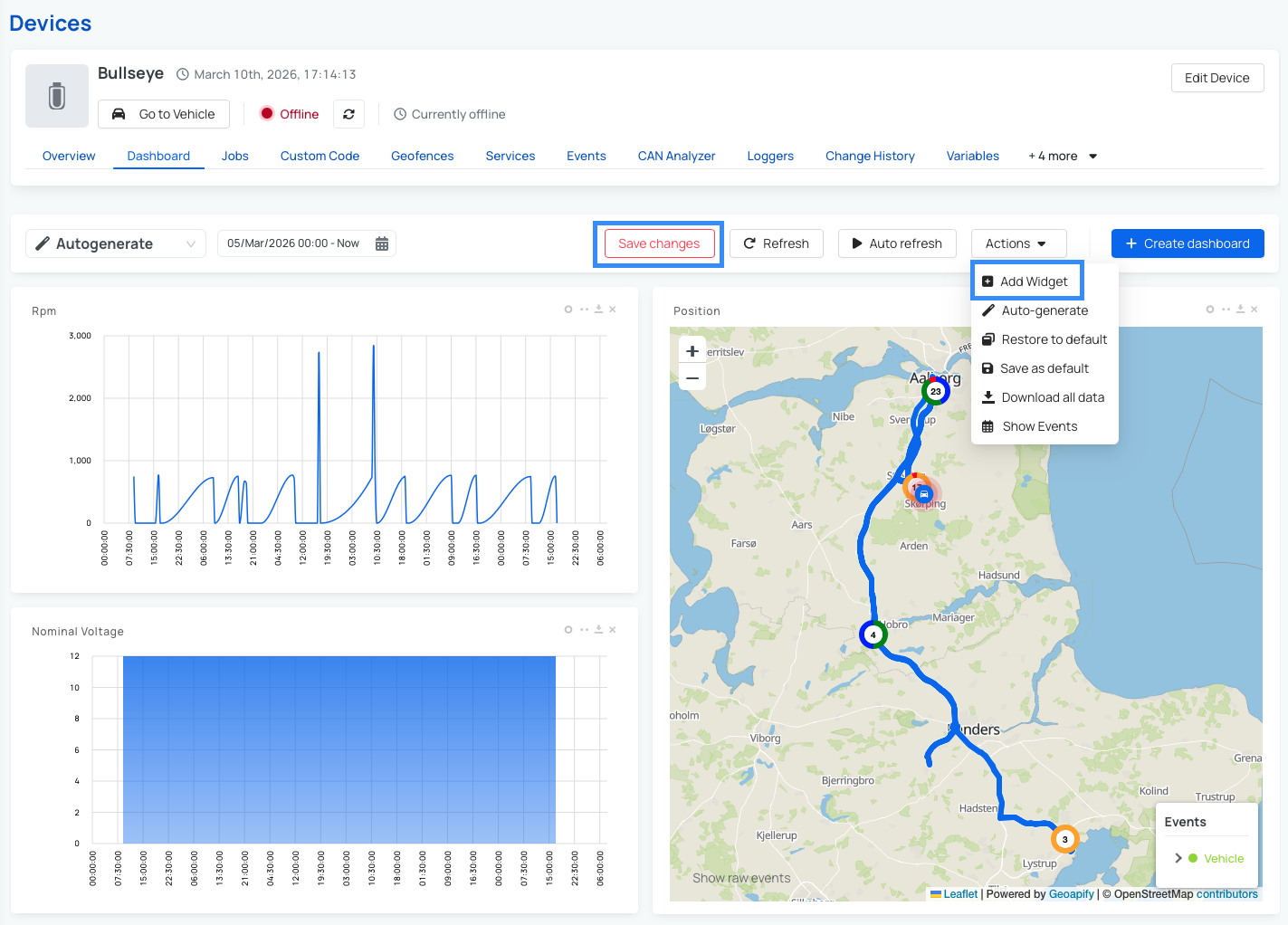1288x925 pixels.
Task: Collapse the Actions dropdown menu
Action: point(1018,243)
